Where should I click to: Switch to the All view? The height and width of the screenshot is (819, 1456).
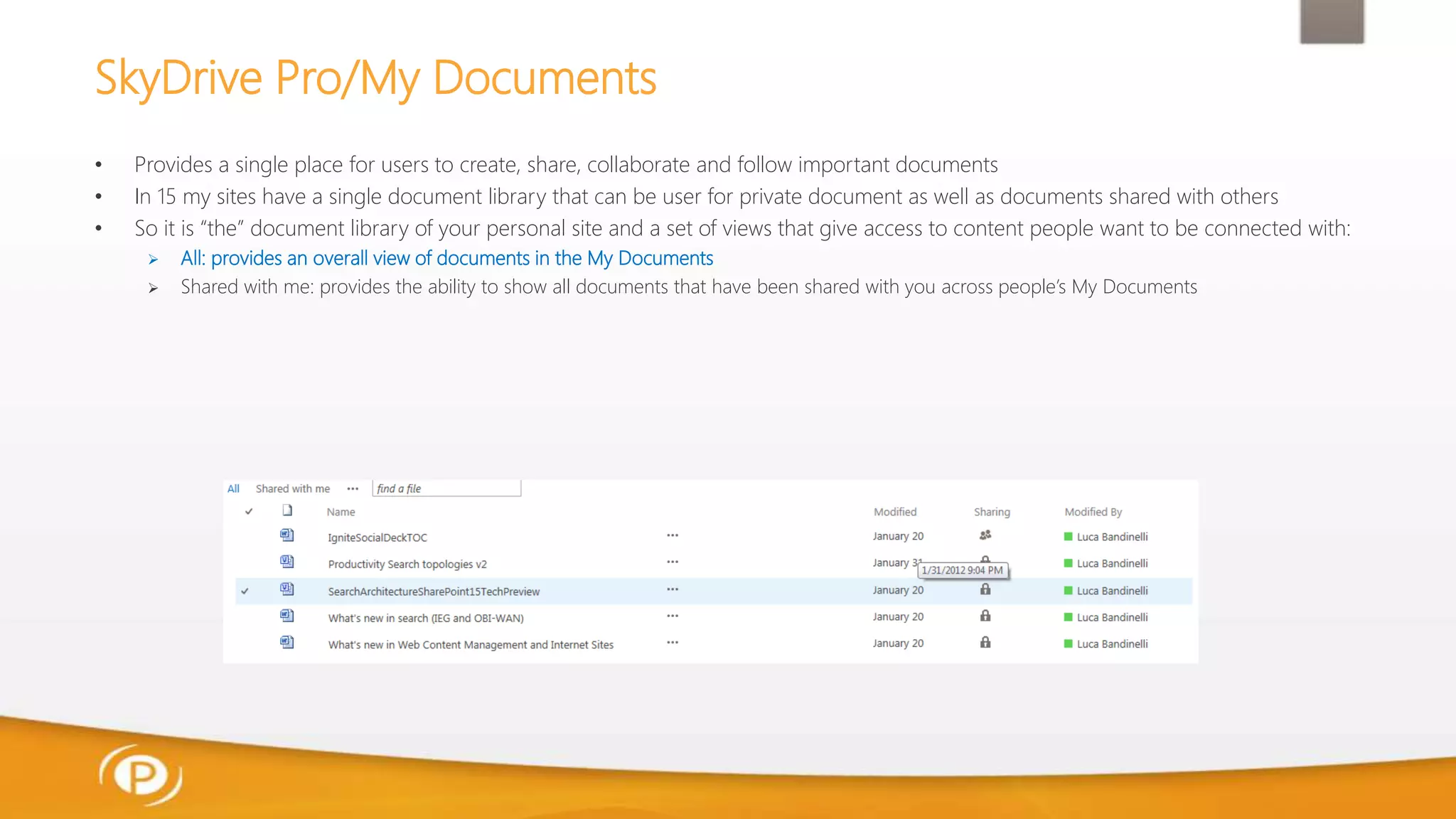point(233,488)
